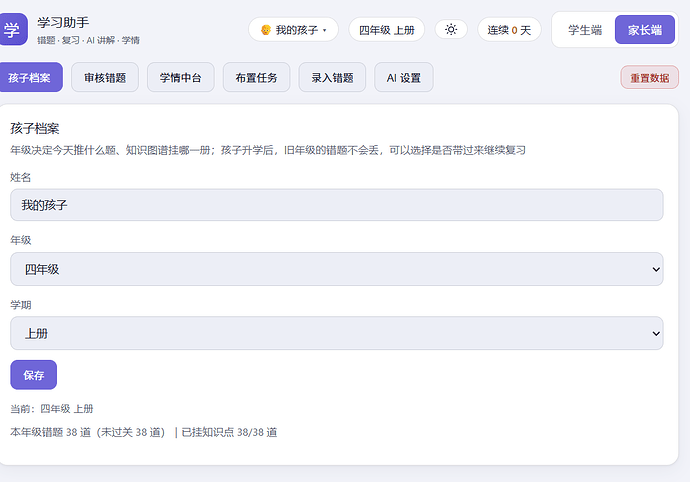690x482 pixels.
Task: Click the 四年级 上册 grade pill
Action: pos(386,29)
